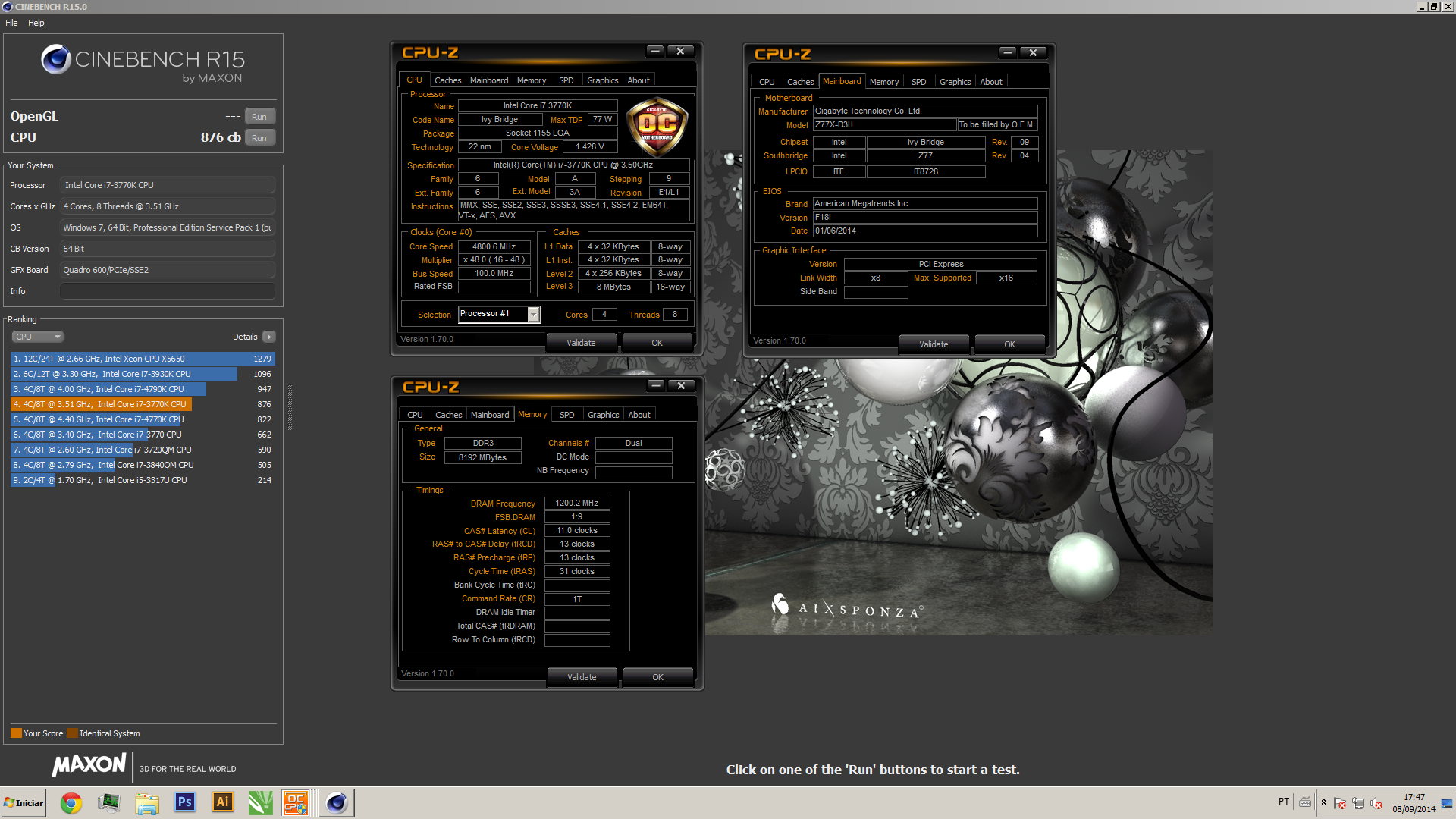Click the Cinebench title bar icon

(x=8, y=7)
